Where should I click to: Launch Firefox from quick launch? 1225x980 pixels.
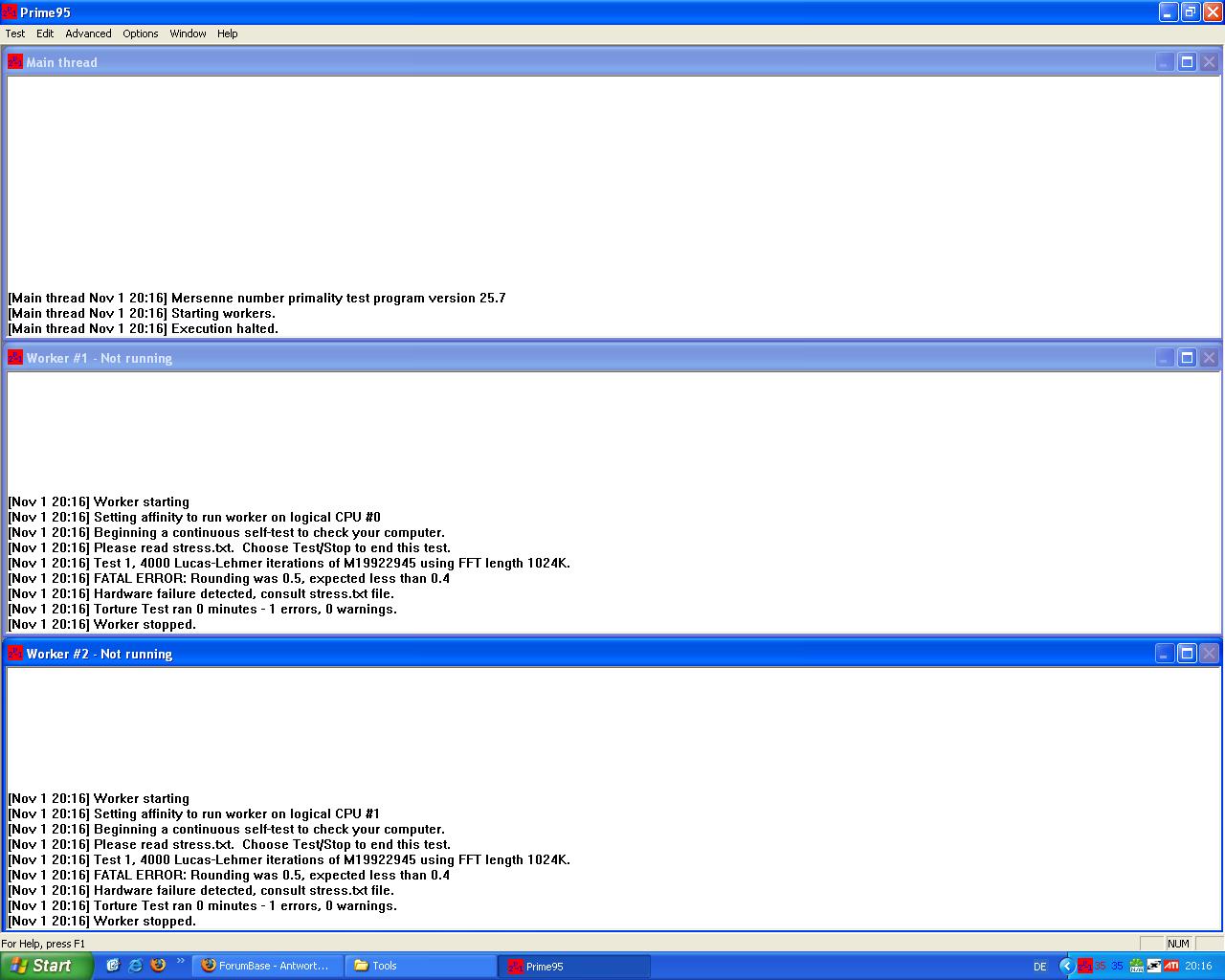[158, 966]
